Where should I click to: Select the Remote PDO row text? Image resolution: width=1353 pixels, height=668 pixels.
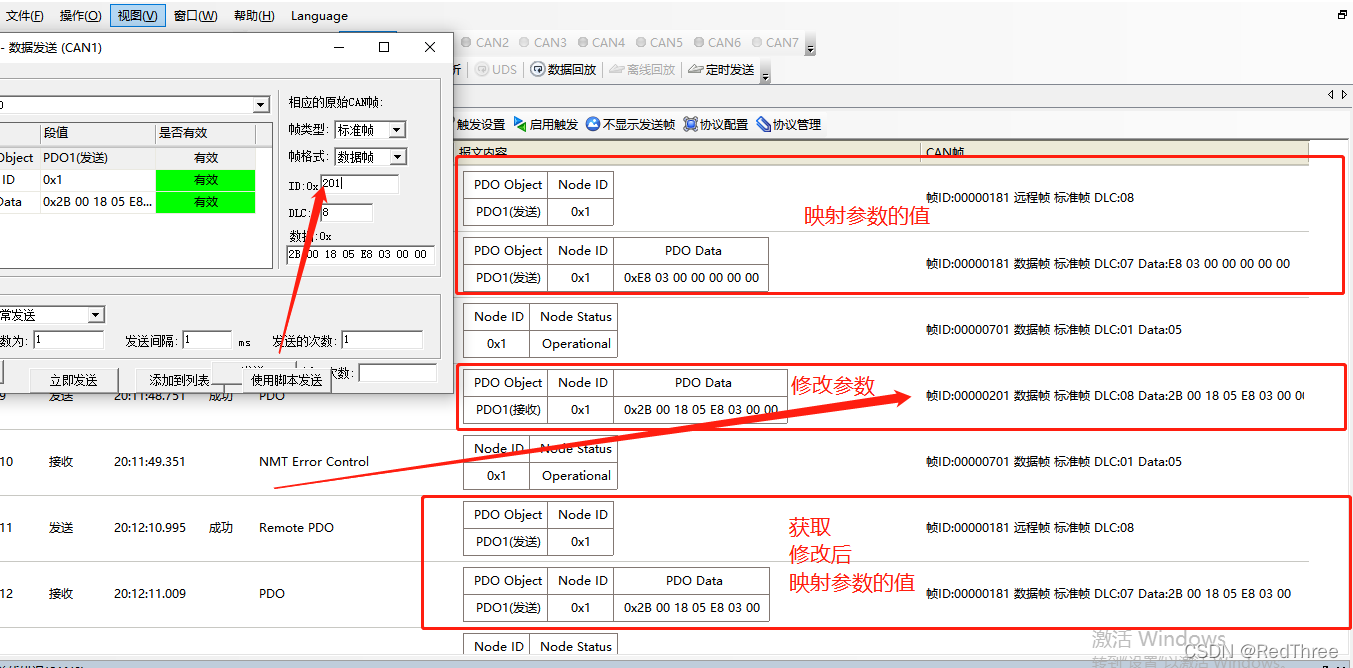297,528
